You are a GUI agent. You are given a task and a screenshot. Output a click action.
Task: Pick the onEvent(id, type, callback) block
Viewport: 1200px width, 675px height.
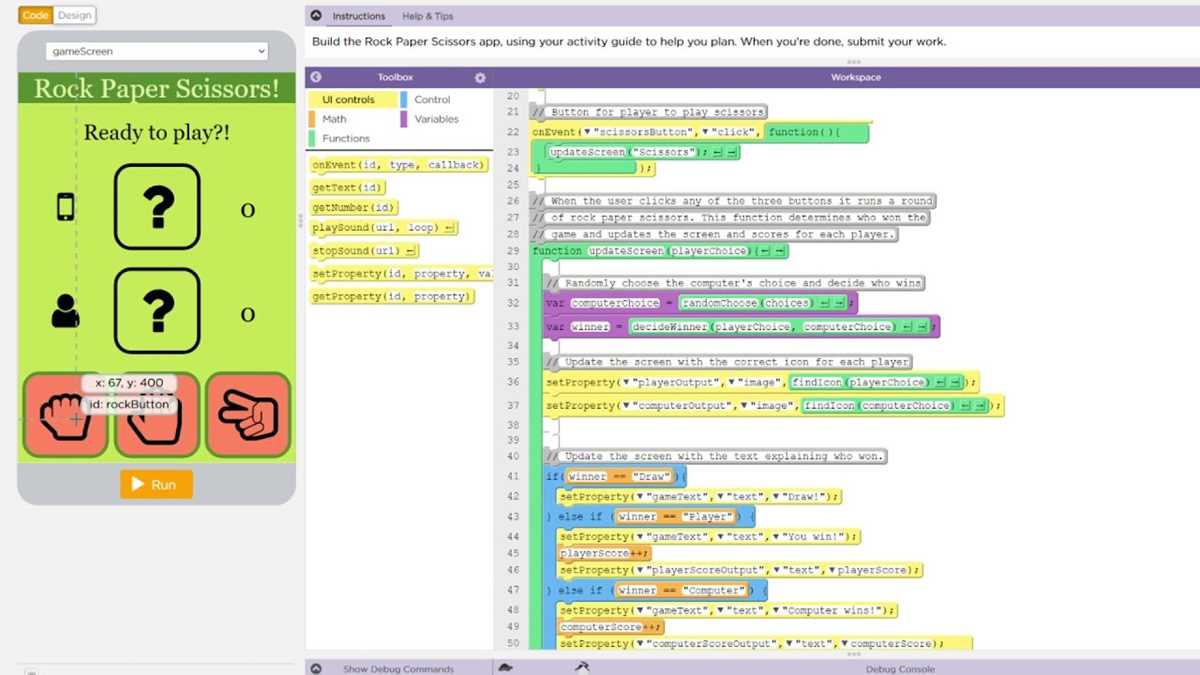pos(399,165)
